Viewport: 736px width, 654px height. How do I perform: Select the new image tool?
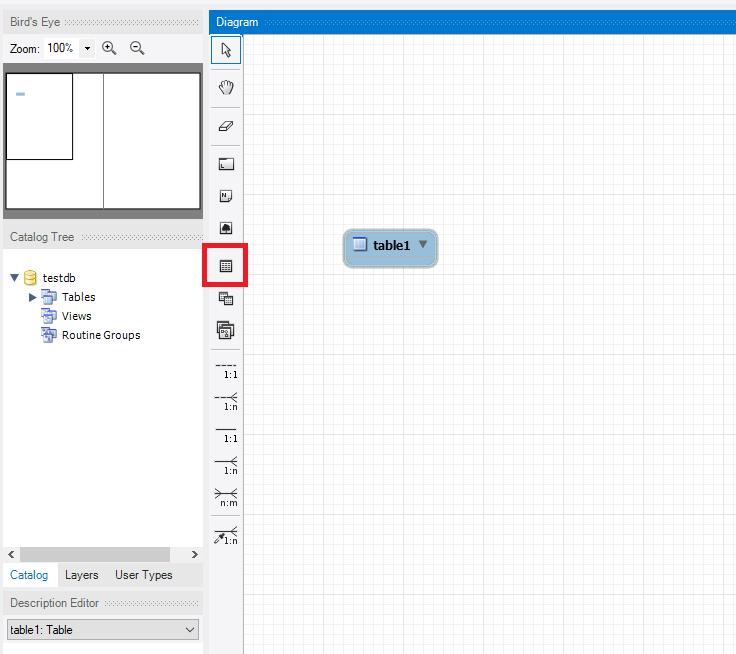click(x=226, y=228)
